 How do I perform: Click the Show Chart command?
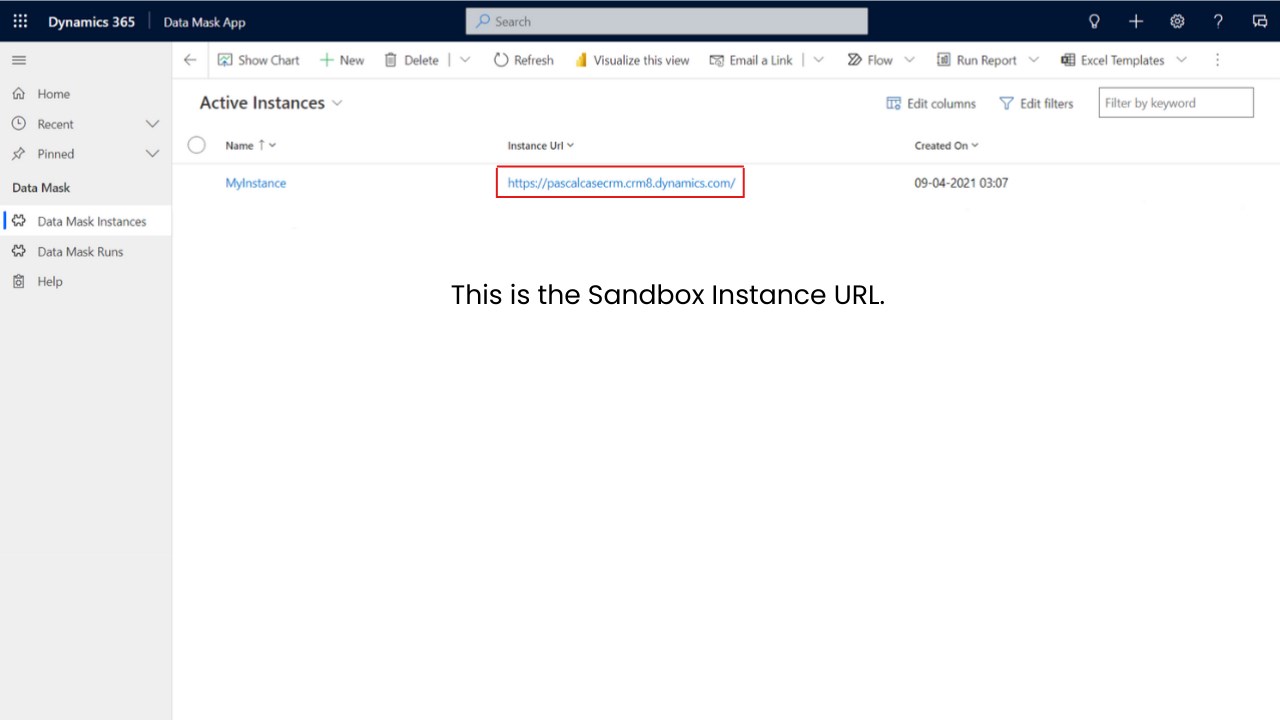pyautogui.click(x=259, y=60)
